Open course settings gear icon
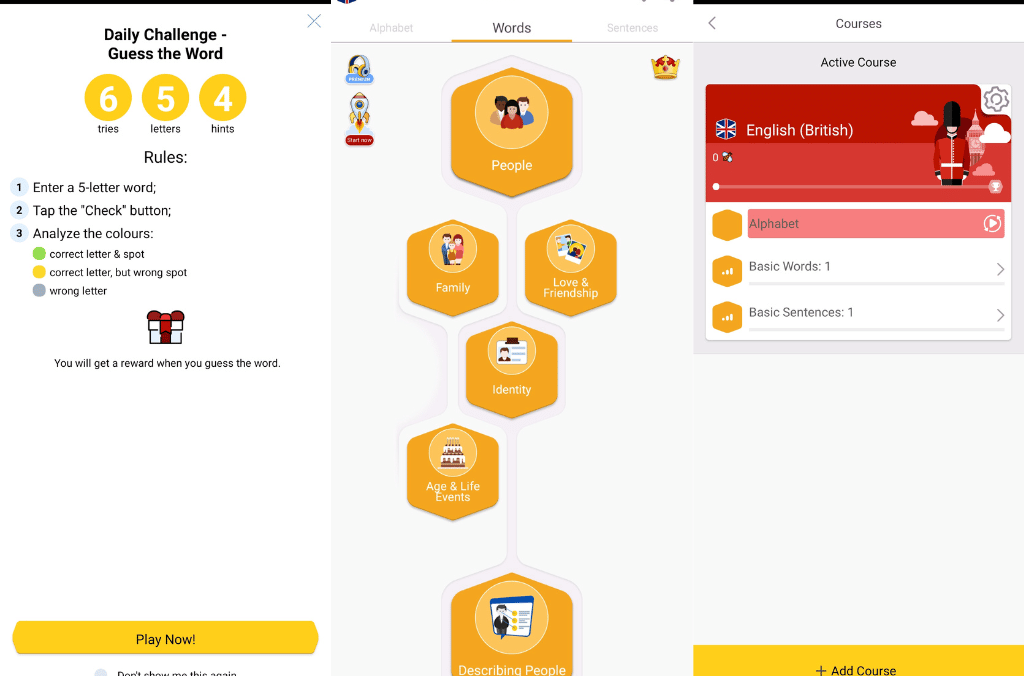 (996, 100)
